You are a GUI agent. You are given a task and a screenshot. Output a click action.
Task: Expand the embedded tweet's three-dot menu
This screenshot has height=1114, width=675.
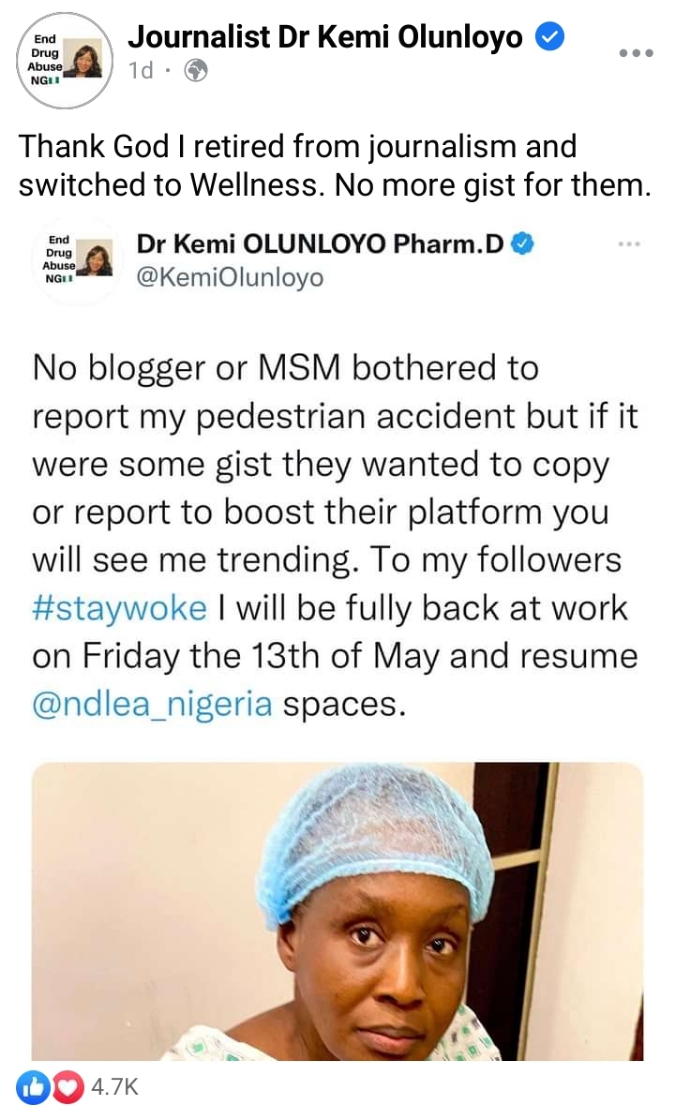pyautogui.click(x=629, y=244)
